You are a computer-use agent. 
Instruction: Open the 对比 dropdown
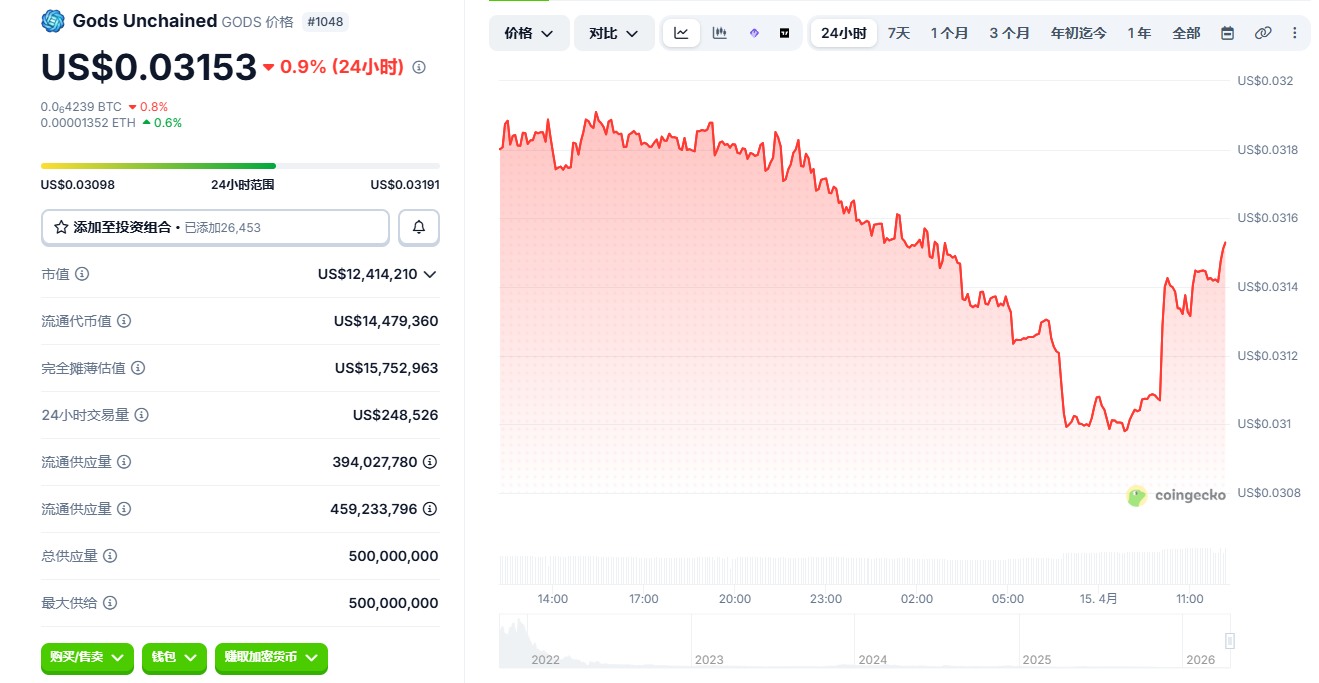click(614, 33)
